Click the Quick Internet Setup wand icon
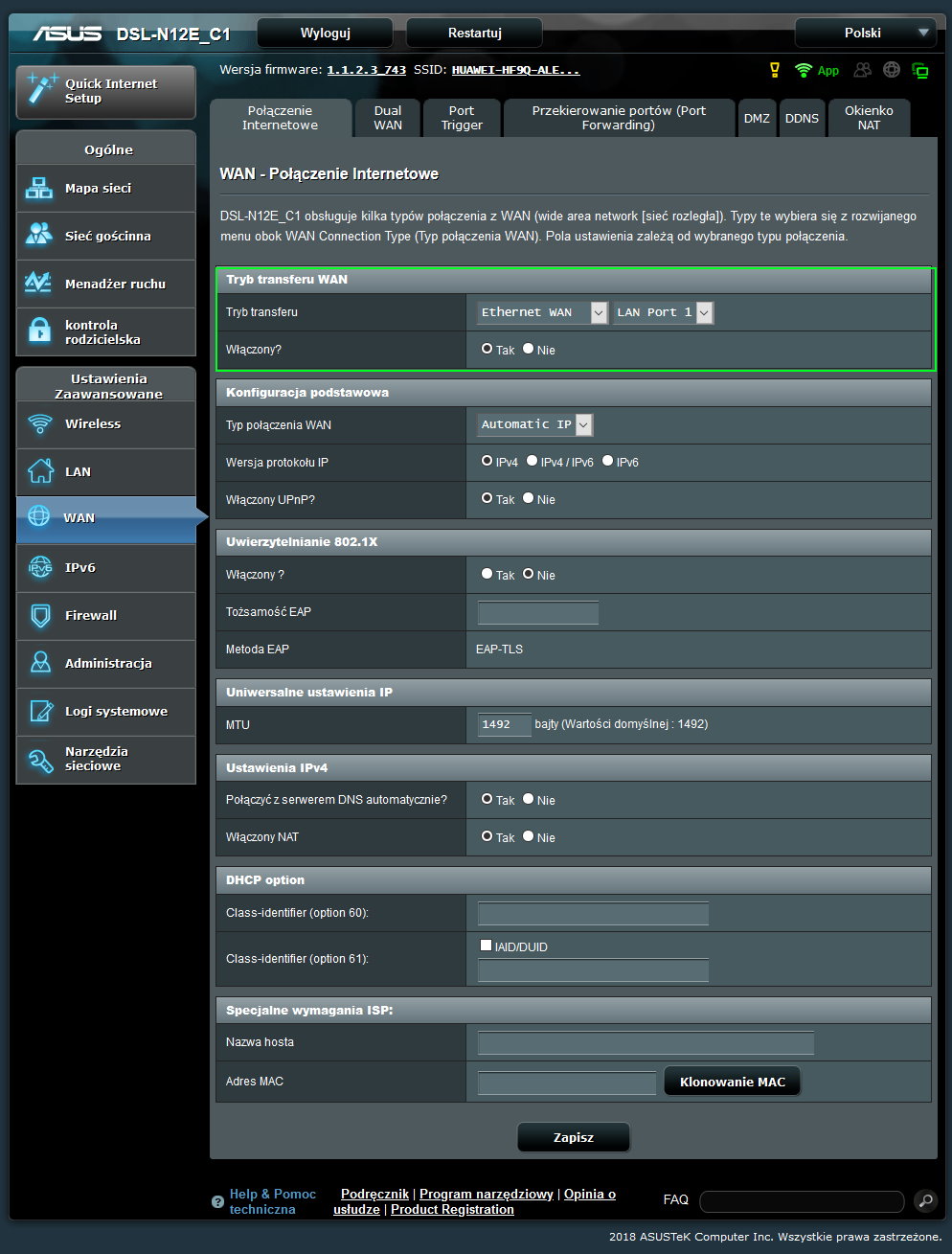 (x=41, y=89)
